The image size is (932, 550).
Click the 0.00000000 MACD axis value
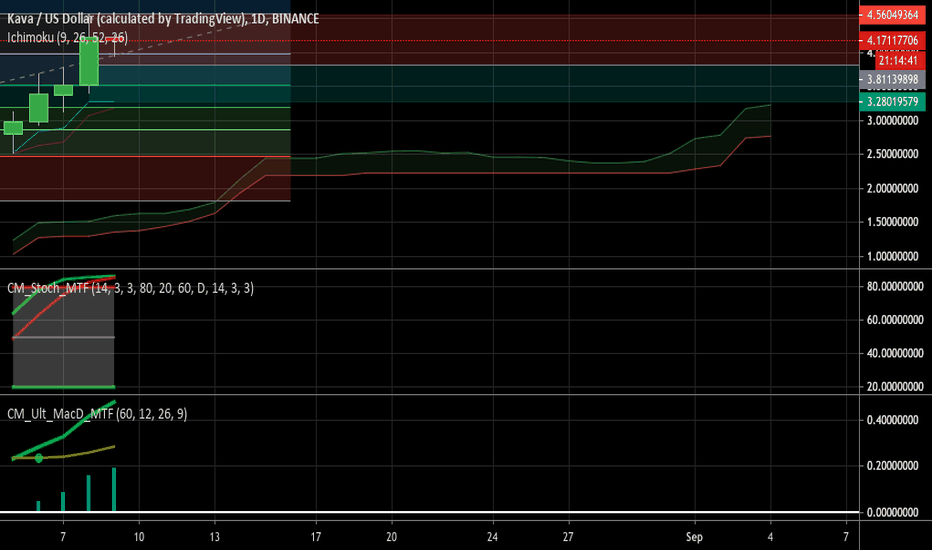pyautogui.click(x=892, y=513)
